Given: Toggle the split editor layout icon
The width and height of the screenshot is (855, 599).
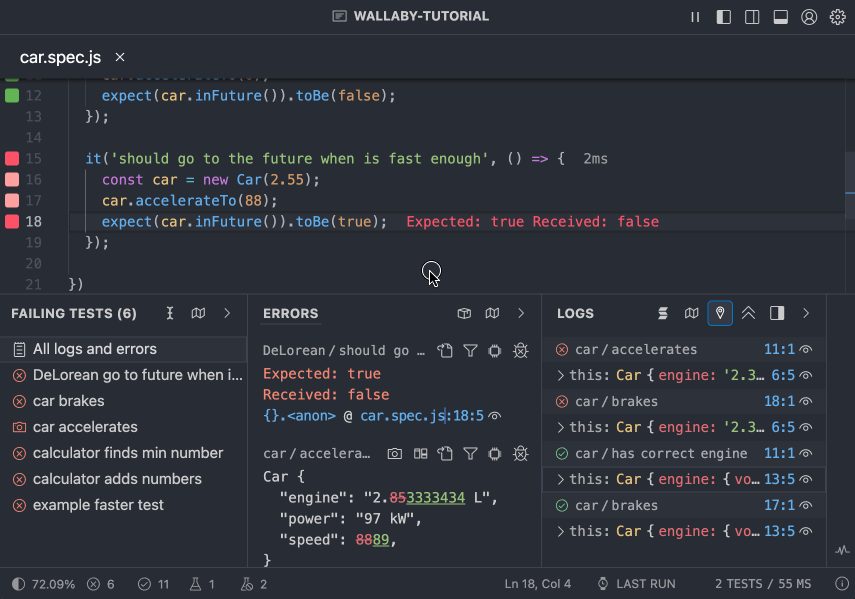Looking at the screenshot, I should [752, 17].
